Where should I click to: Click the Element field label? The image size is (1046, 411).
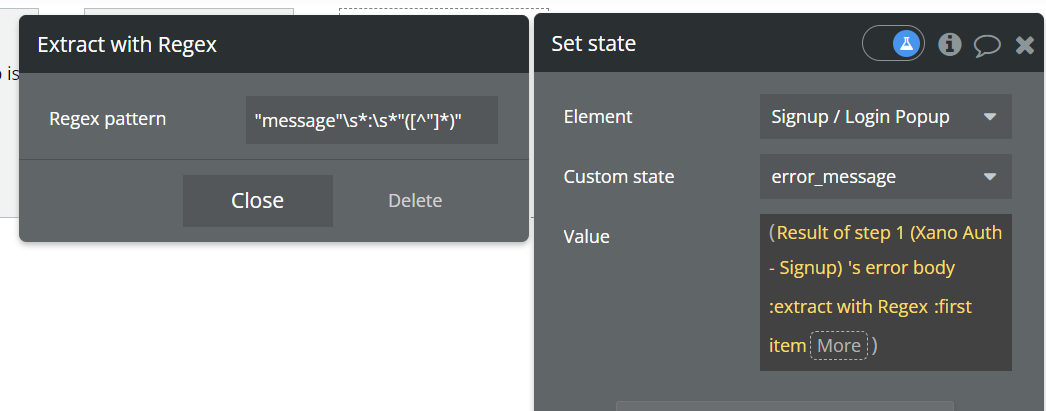click(598, 117)
